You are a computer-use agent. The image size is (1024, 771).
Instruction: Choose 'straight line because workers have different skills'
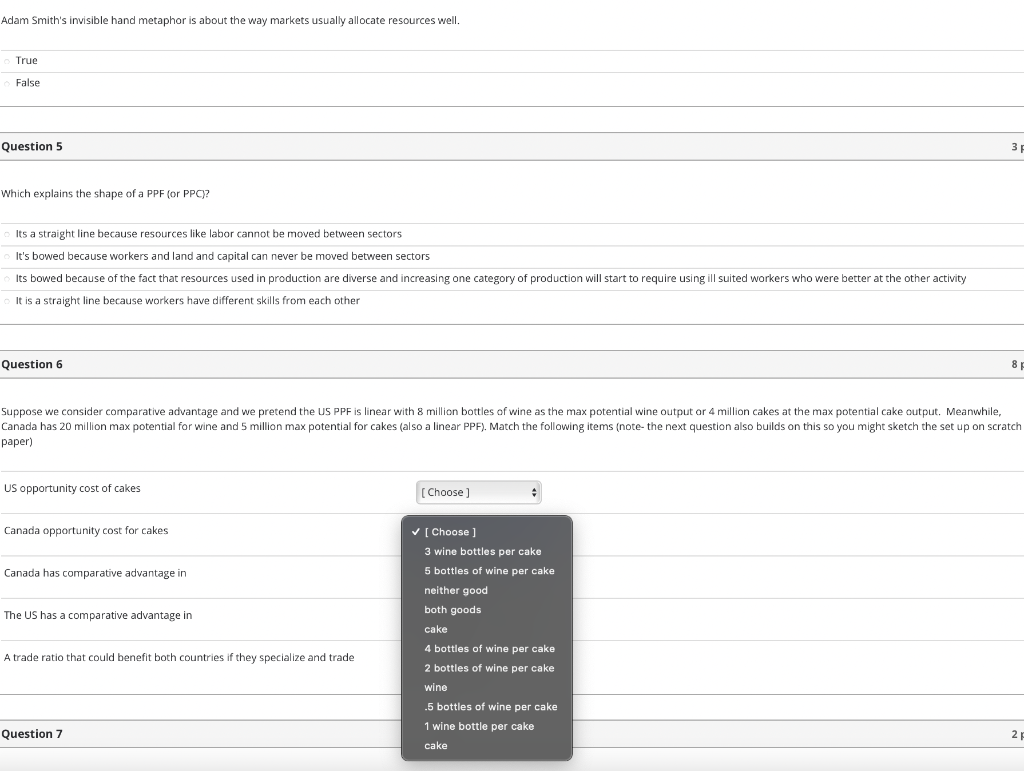click(7, 301)
